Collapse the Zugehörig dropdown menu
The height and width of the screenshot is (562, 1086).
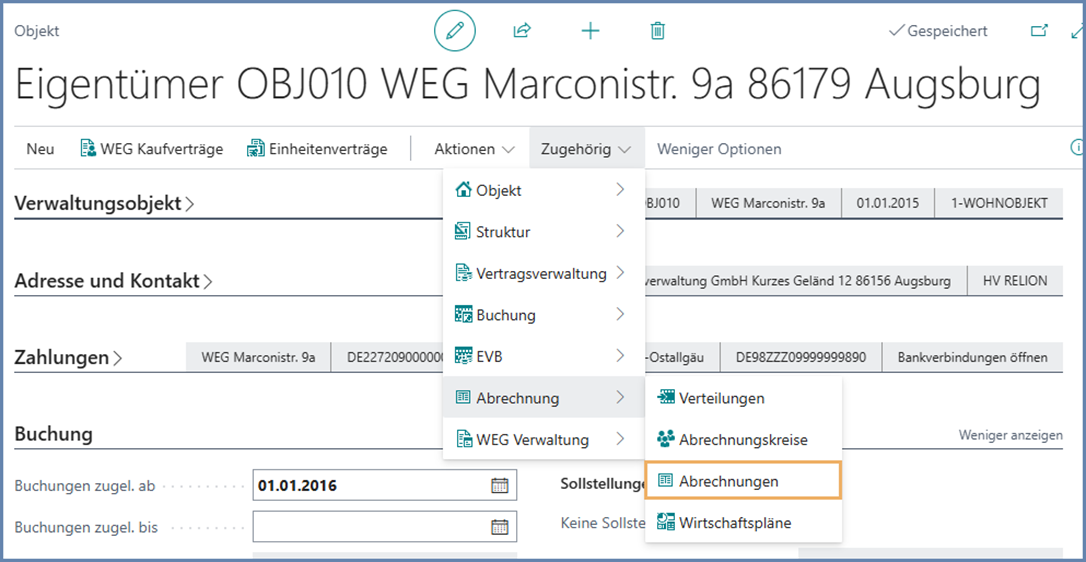586,149
